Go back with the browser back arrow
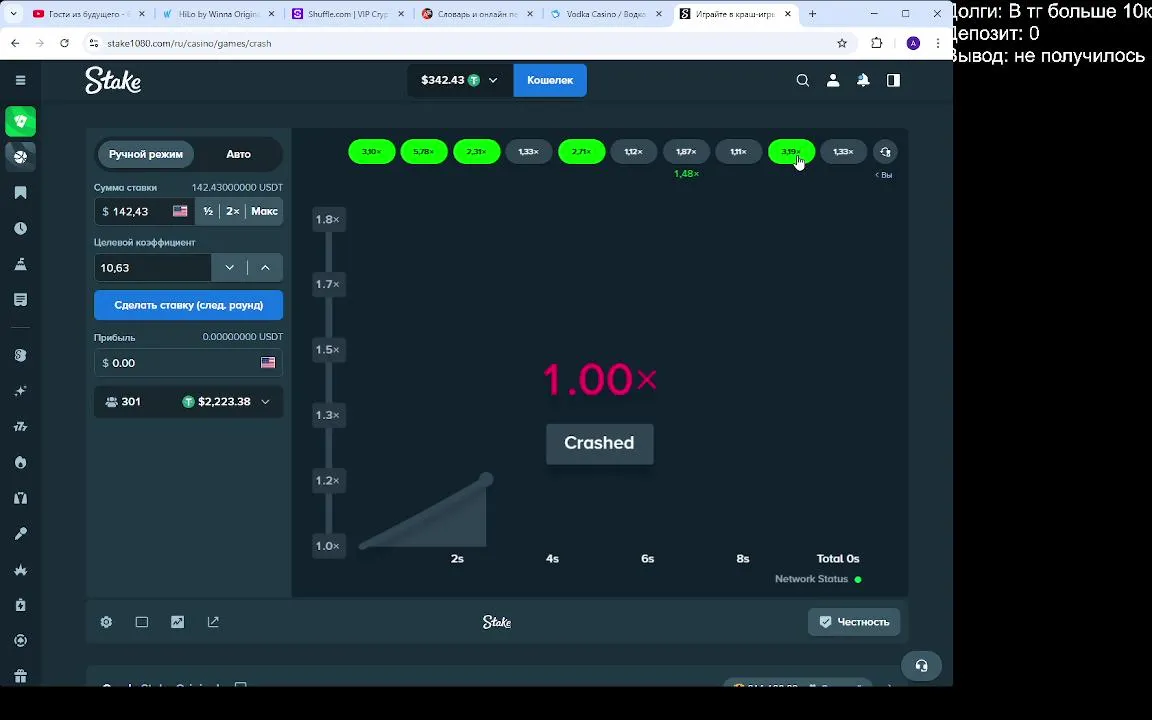The image size is (1152, 720). tap(15, 43)
